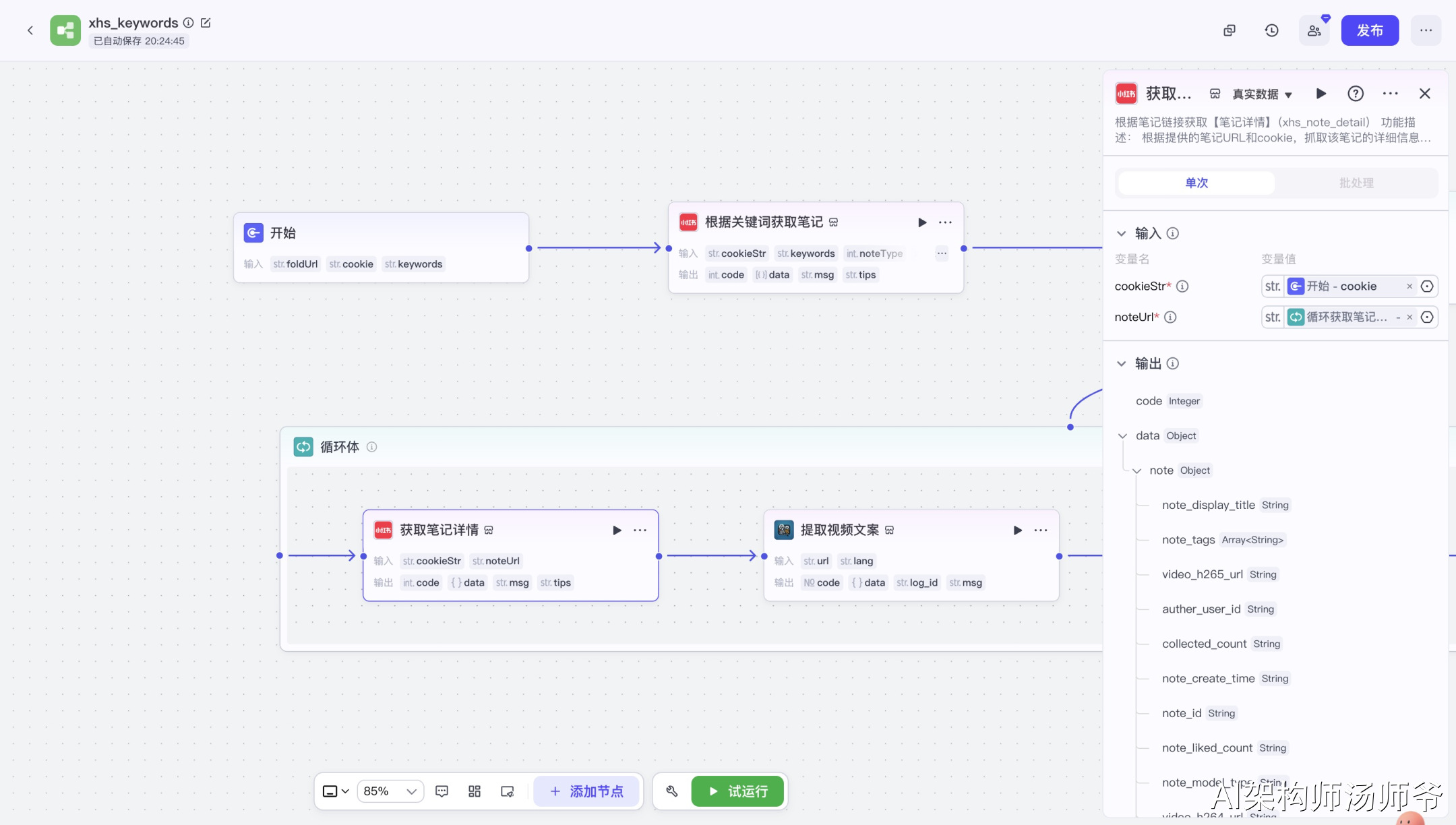Collapse the note Object tree item

point(1137,471)
